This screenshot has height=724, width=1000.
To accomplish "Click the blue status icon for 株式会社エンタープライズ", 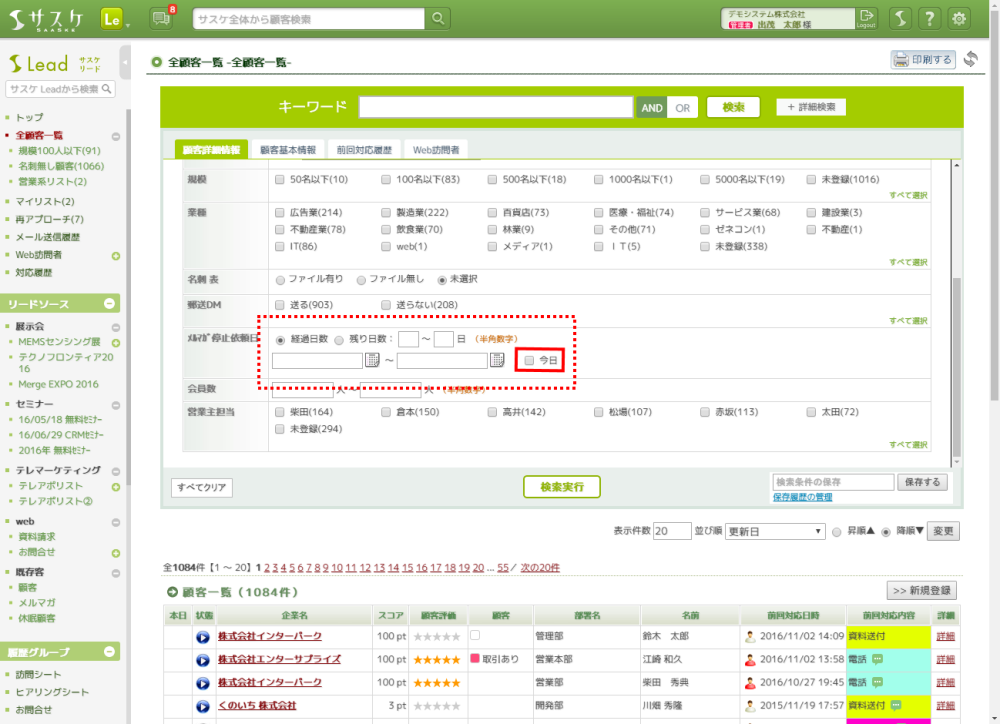I will (x=202, y=659).
